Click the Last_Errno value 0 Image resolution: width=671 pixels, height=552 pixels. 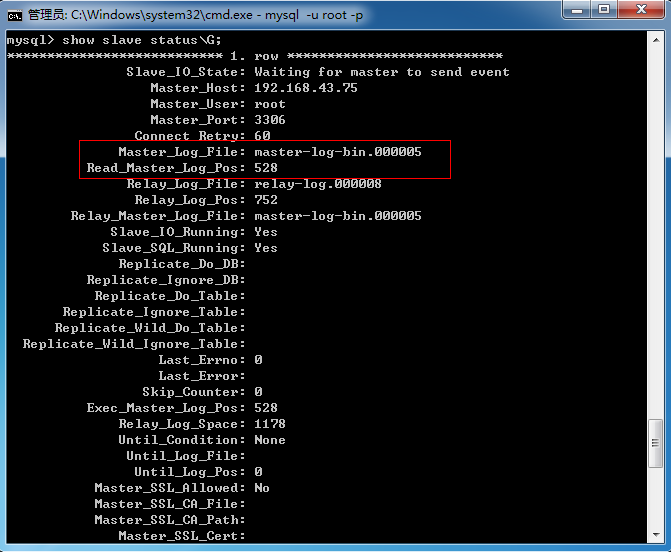click(x=258, y=360)
